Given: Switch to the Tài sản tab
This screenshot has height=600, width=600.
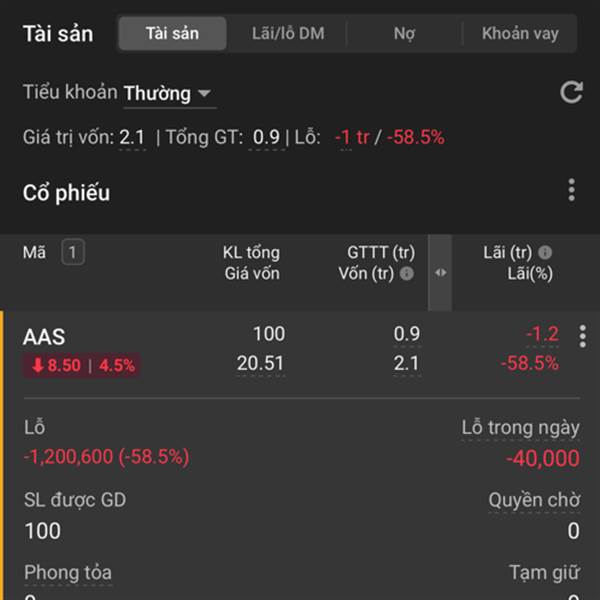Looking at the screenshot, I should pos(172,33).
